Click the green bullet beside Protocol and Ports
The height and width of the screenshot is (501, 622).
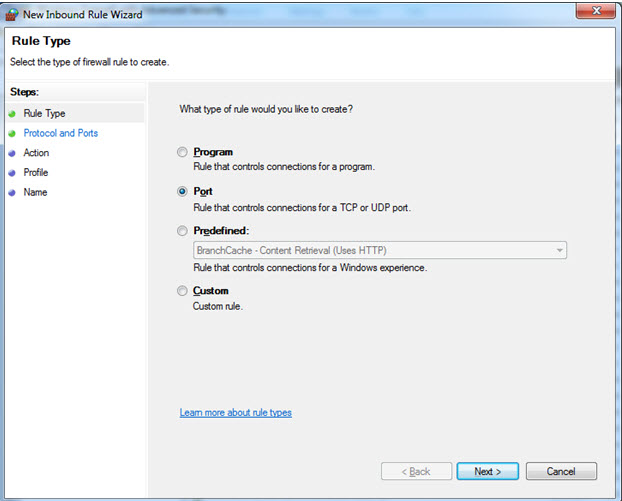click(12, 134)
